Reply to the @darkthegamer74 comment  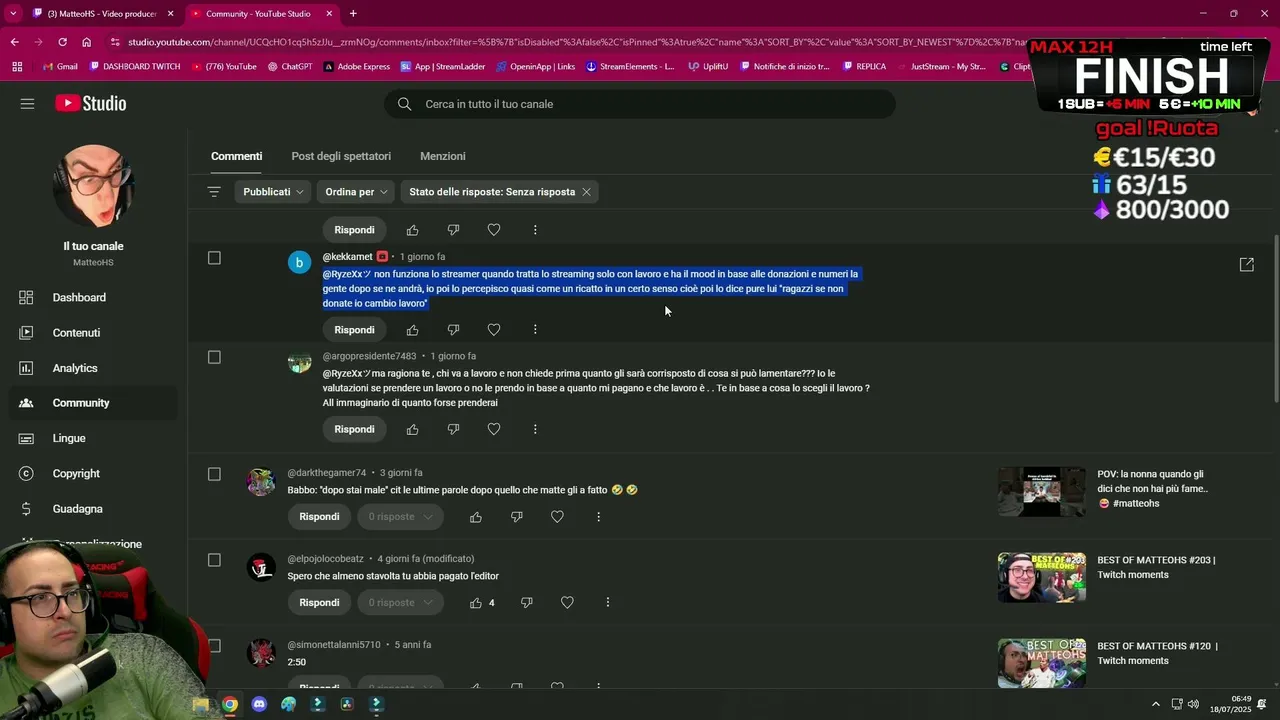pyautogui.click(x=319, y=517)
